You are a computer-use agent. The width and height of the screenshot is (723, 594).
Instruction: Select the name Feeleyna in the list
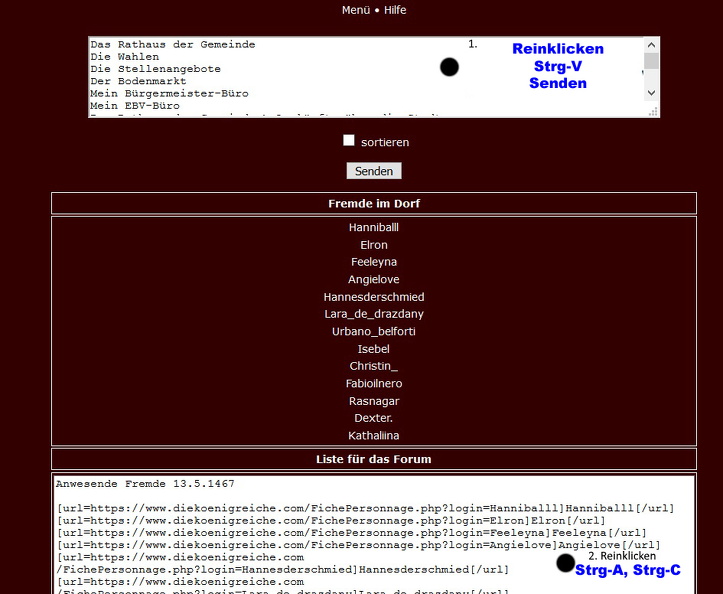[374, 262]
